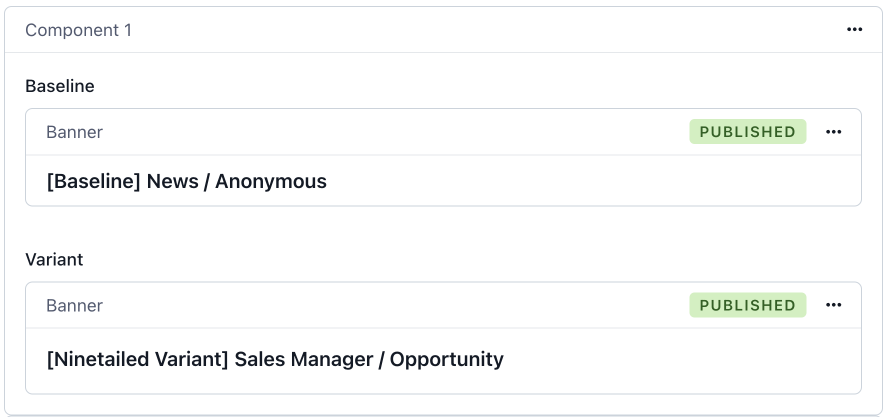Image resolution: width=891 pixels, height=417 pixels.
Task: Open the "[Baseline] News / Anonymous" entry
Action: click(x=187, y=181)
